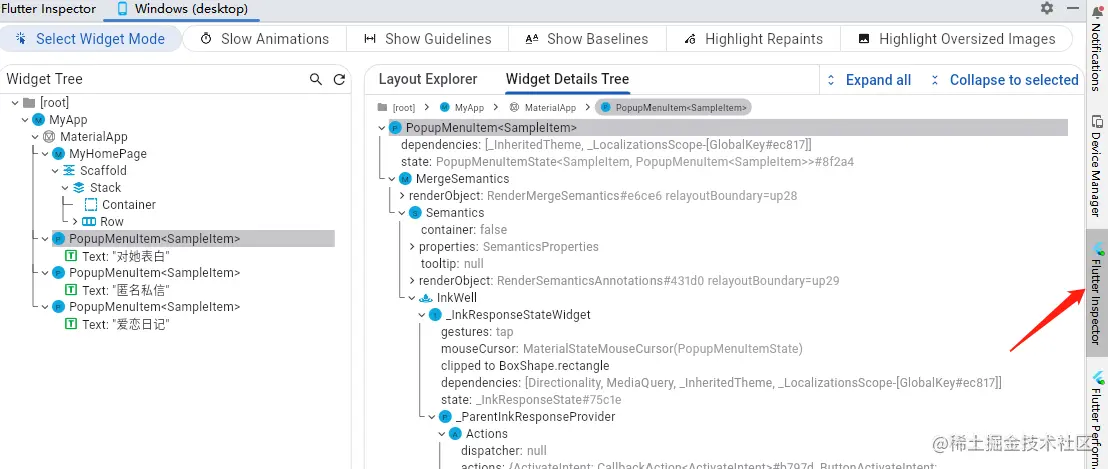Image resolution: width=1108 pixels, height=469 pixels.
Task: Hide the Flutter Inspector tool window
Action: coord(1073,8)
